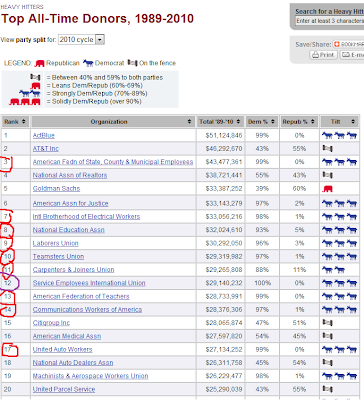364x400 pixels.
Task: Open the Citigroup Inc link
Action: (x=51, y=323)
